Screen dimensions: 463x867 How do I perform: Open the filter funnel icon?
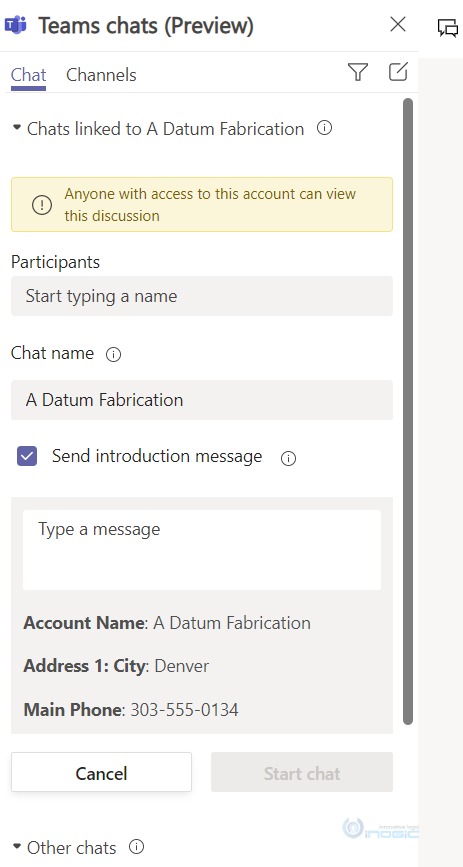tap(358, 72)
